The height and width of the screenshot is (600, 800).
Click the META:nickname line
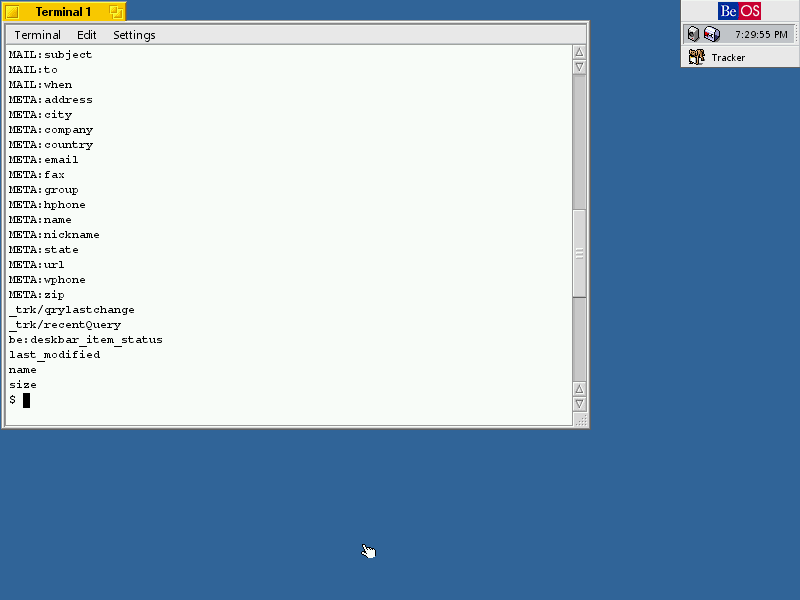(x=54, y=235)
